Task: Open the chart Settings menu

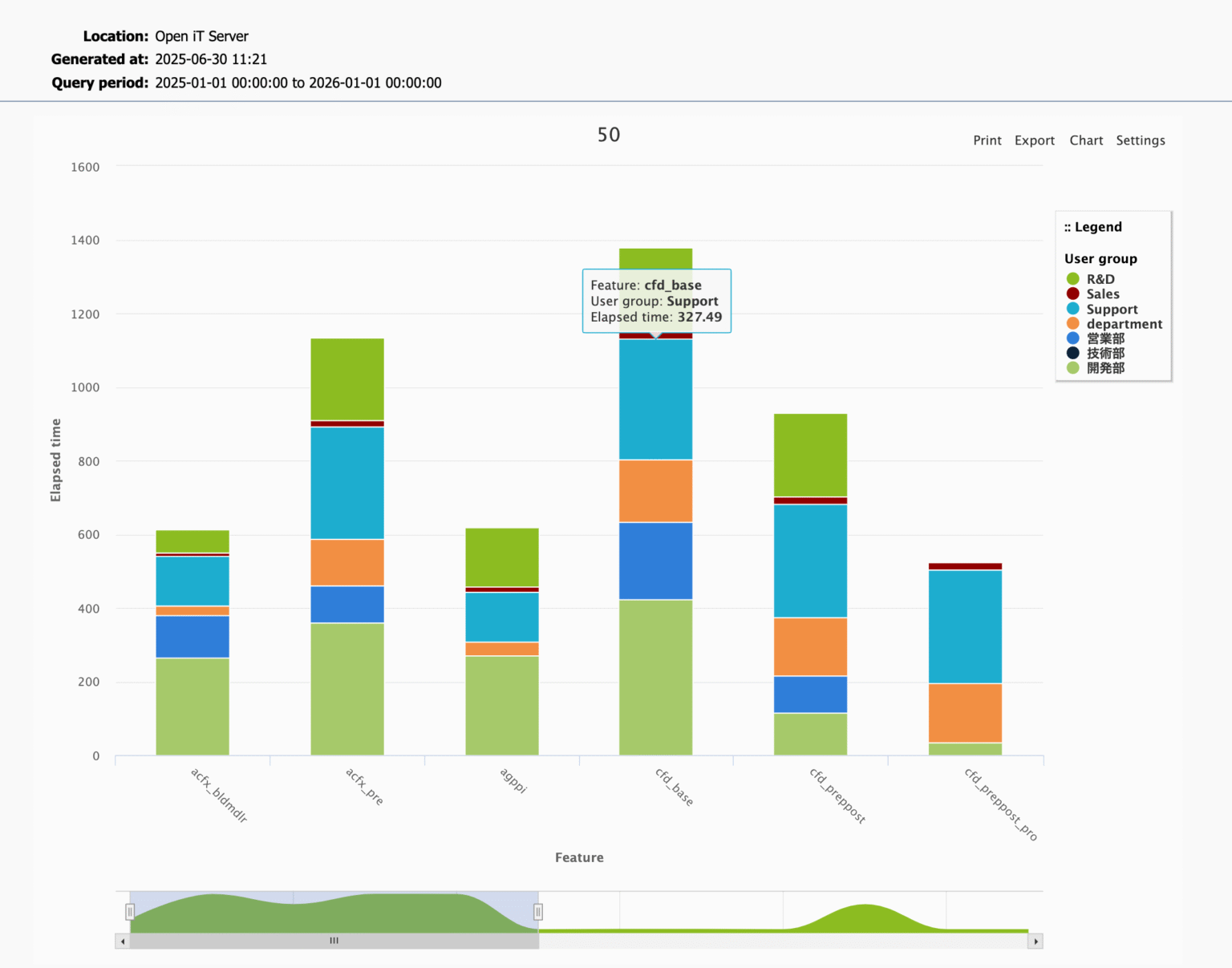Action: (1140, 140)
